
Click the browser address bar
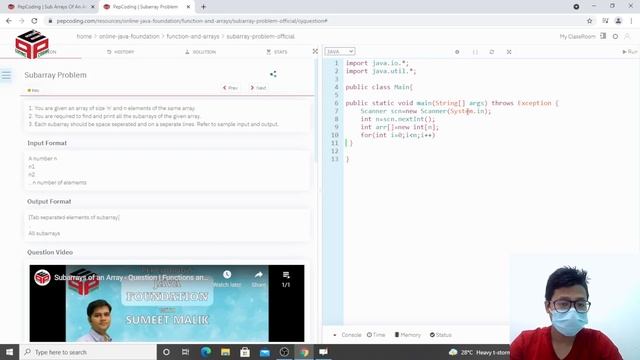tap(314, 20)
